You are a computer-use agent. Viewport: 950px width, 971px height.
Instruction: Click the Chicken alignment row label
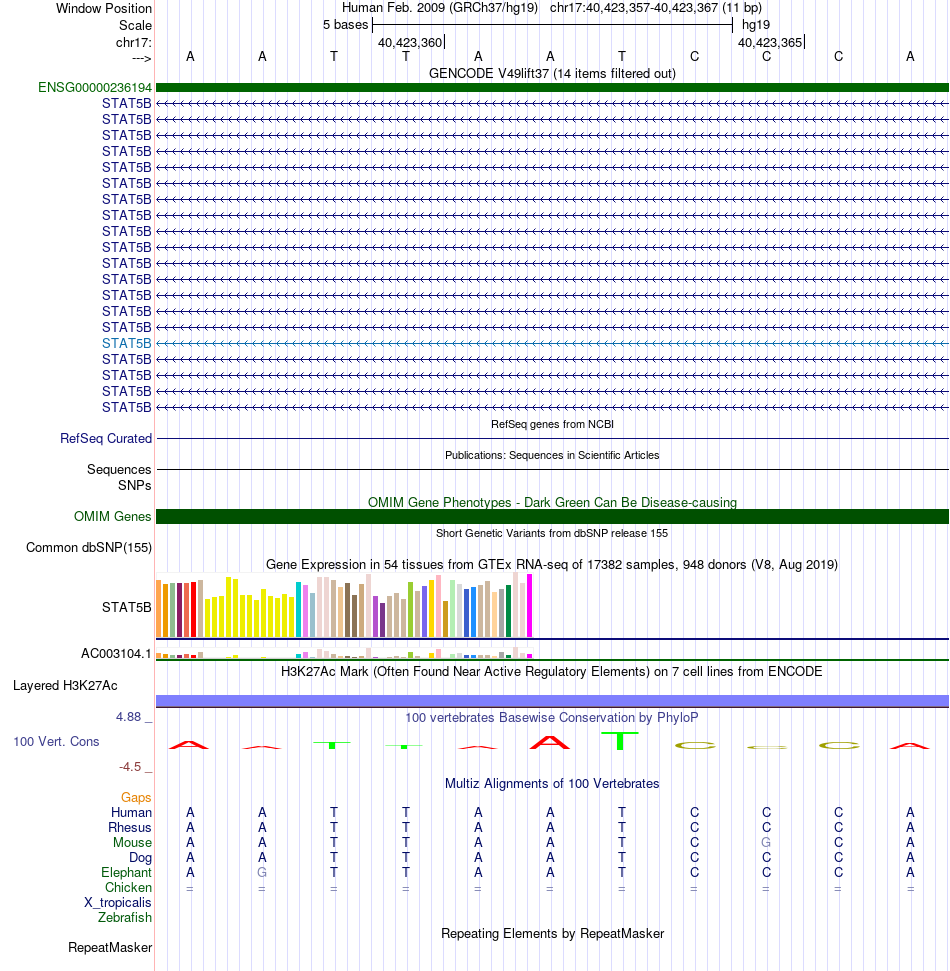tap(128, 887)
